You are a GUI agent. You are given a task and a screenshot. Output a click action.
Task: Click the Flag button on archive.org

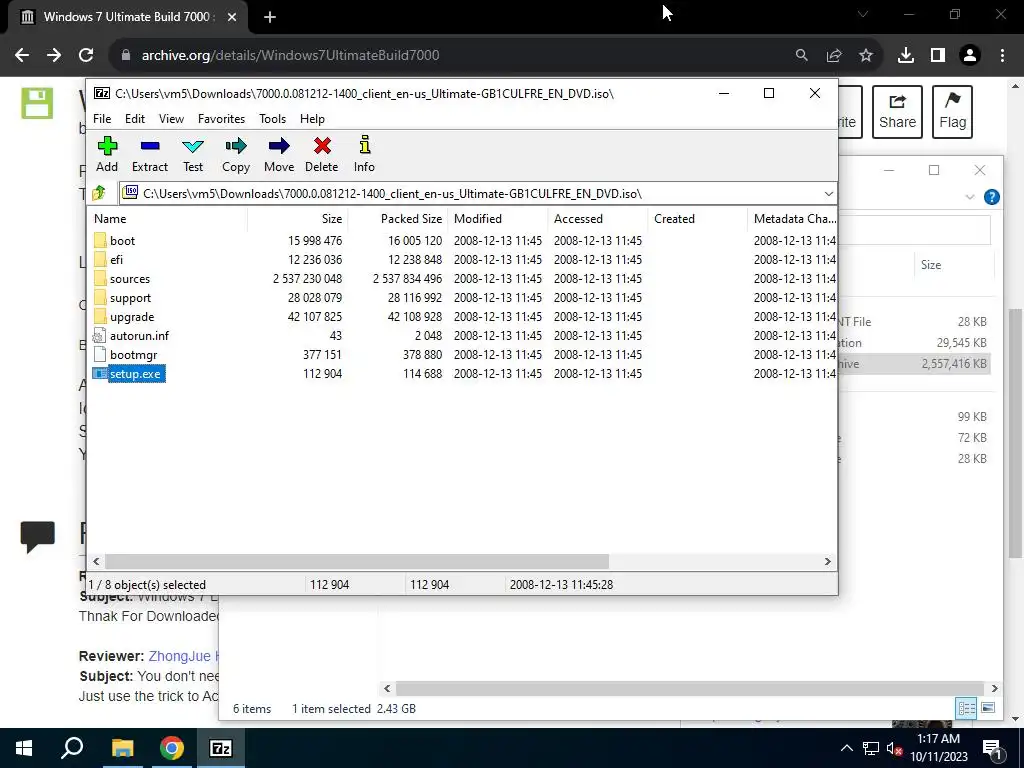[x=952, y=112]
